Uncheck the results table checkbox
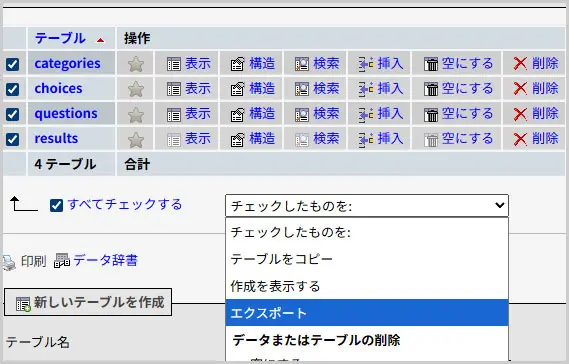The height and width of the screenshot is (364, 569). (12, 139)
